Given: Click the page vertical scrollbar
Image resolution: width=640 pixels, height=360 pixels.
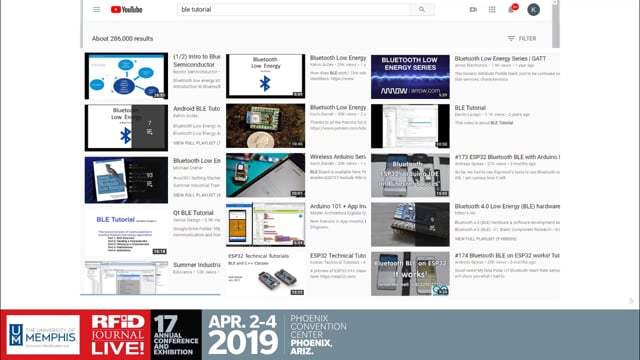Looking at the screenshot, I should pyautogui.click(x=555, y=24).
